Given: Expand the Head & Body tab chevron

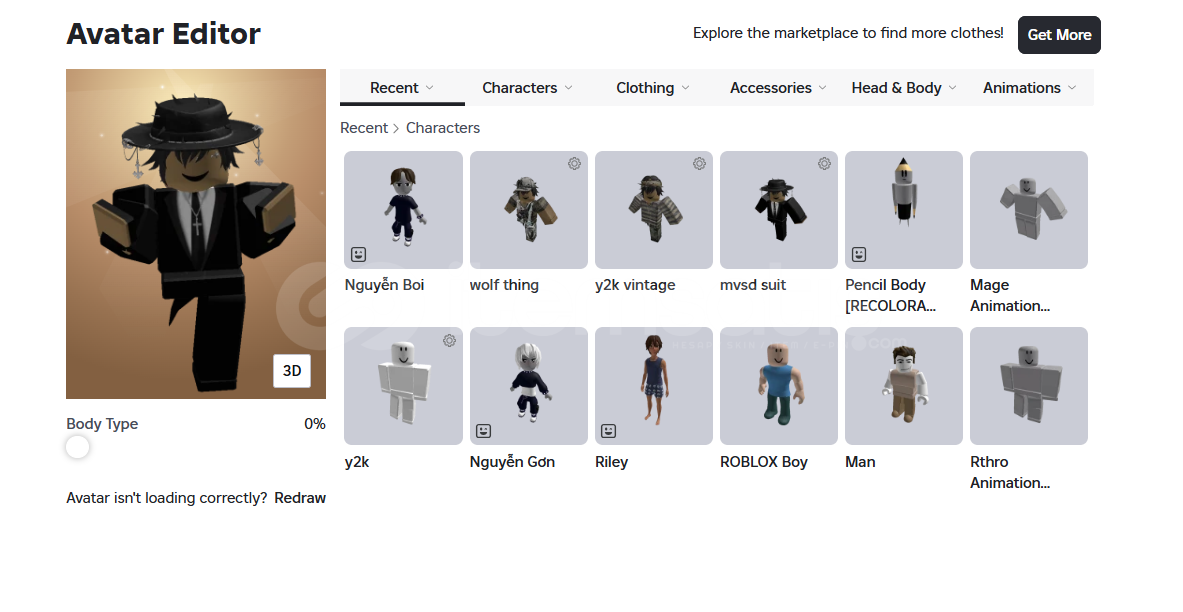Looking at the screenshot, I should click(x=953, y=88).
